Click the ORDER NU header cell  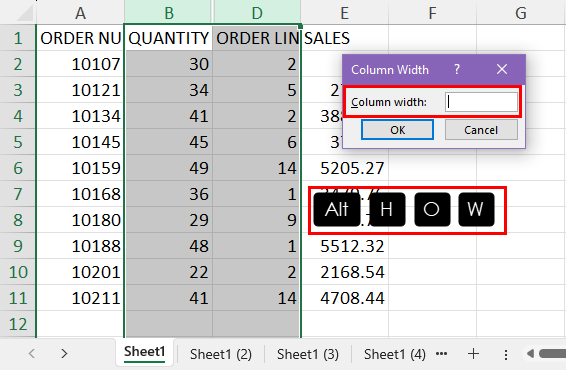[x=80, y=38]
